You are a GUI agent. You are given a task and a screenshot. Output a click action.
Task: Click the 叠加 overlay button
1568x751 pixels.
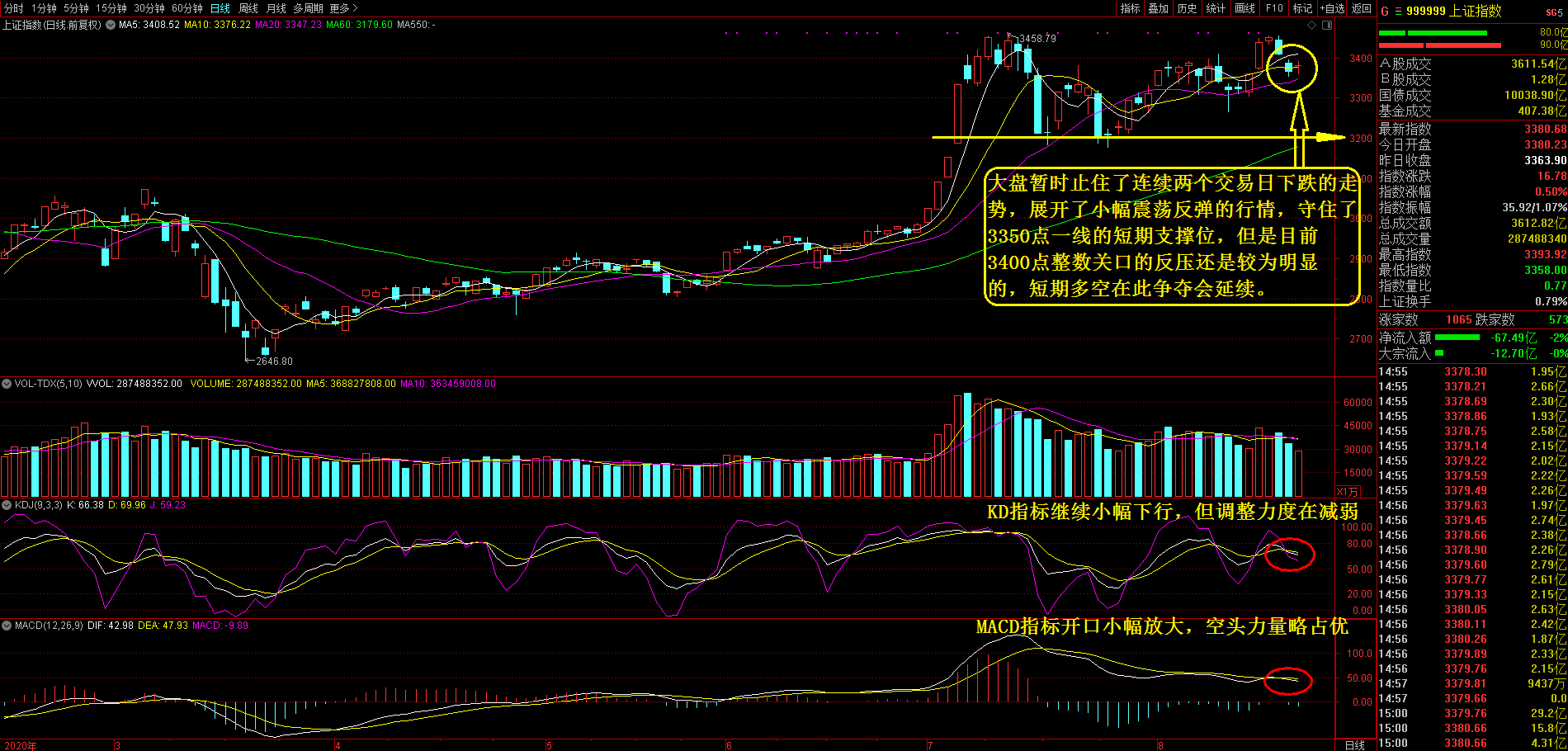[1159, 8]
